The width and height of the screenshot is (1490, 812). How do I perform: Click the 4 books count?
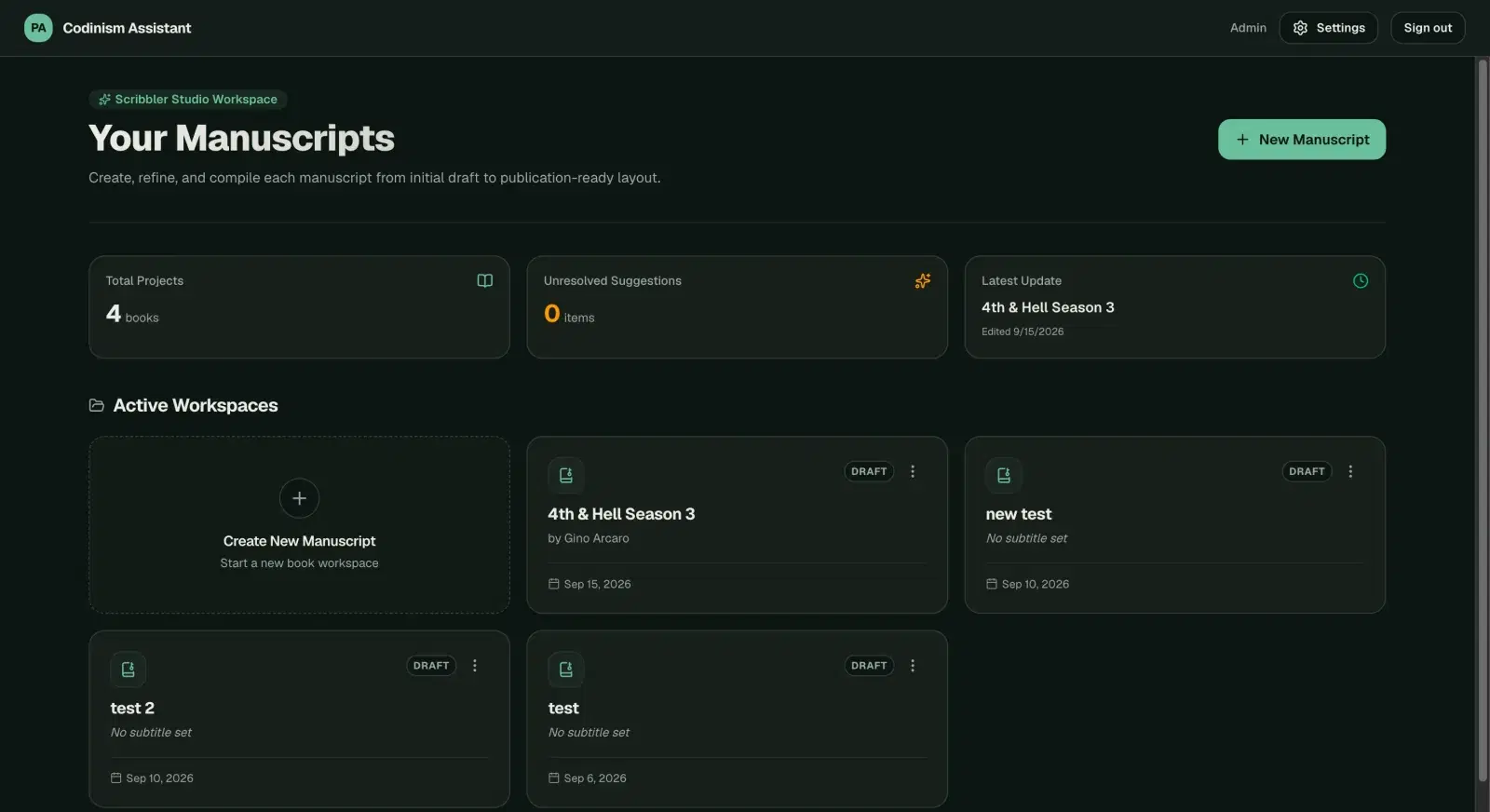point(132,314)
